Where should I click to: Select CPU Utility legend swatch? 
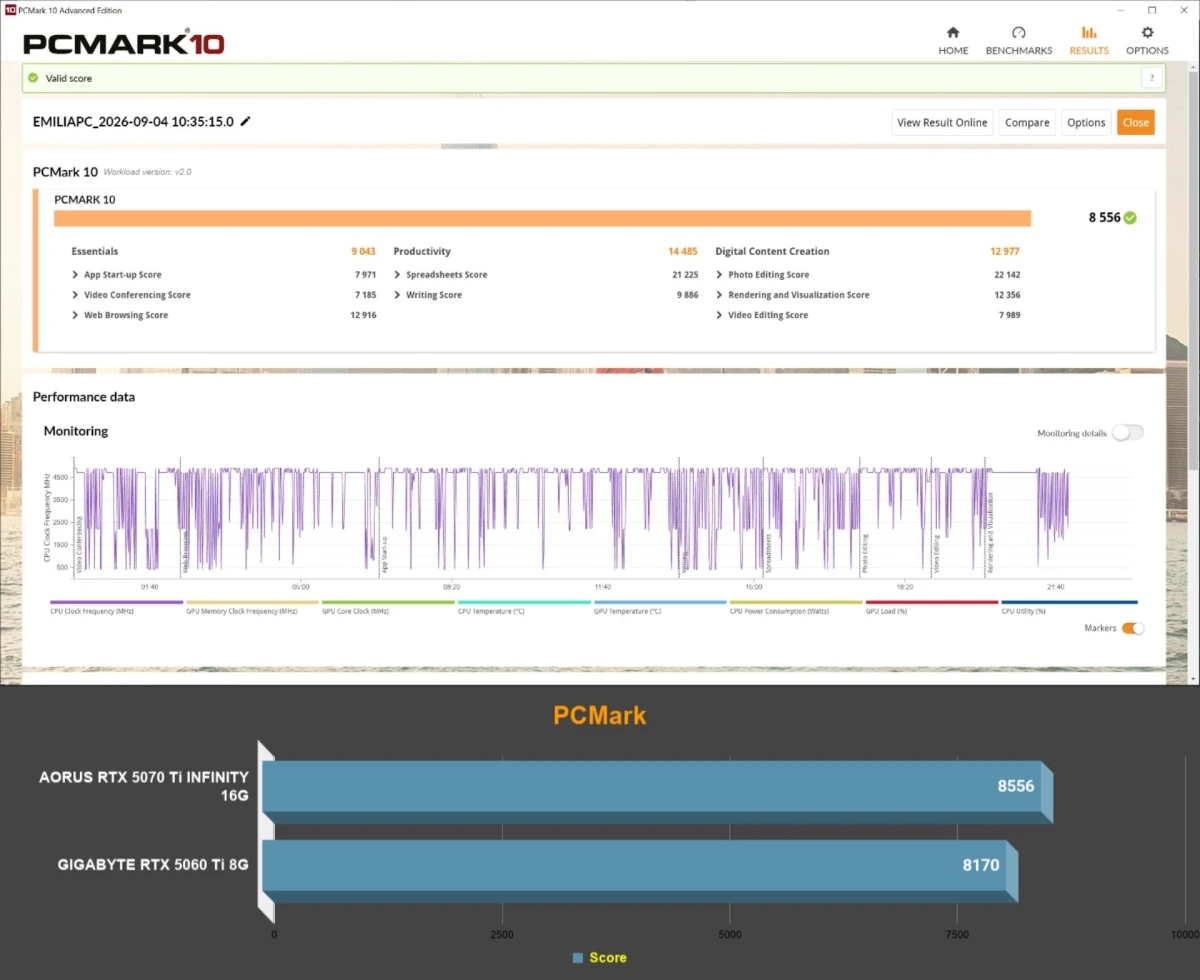click(1069, 602)
